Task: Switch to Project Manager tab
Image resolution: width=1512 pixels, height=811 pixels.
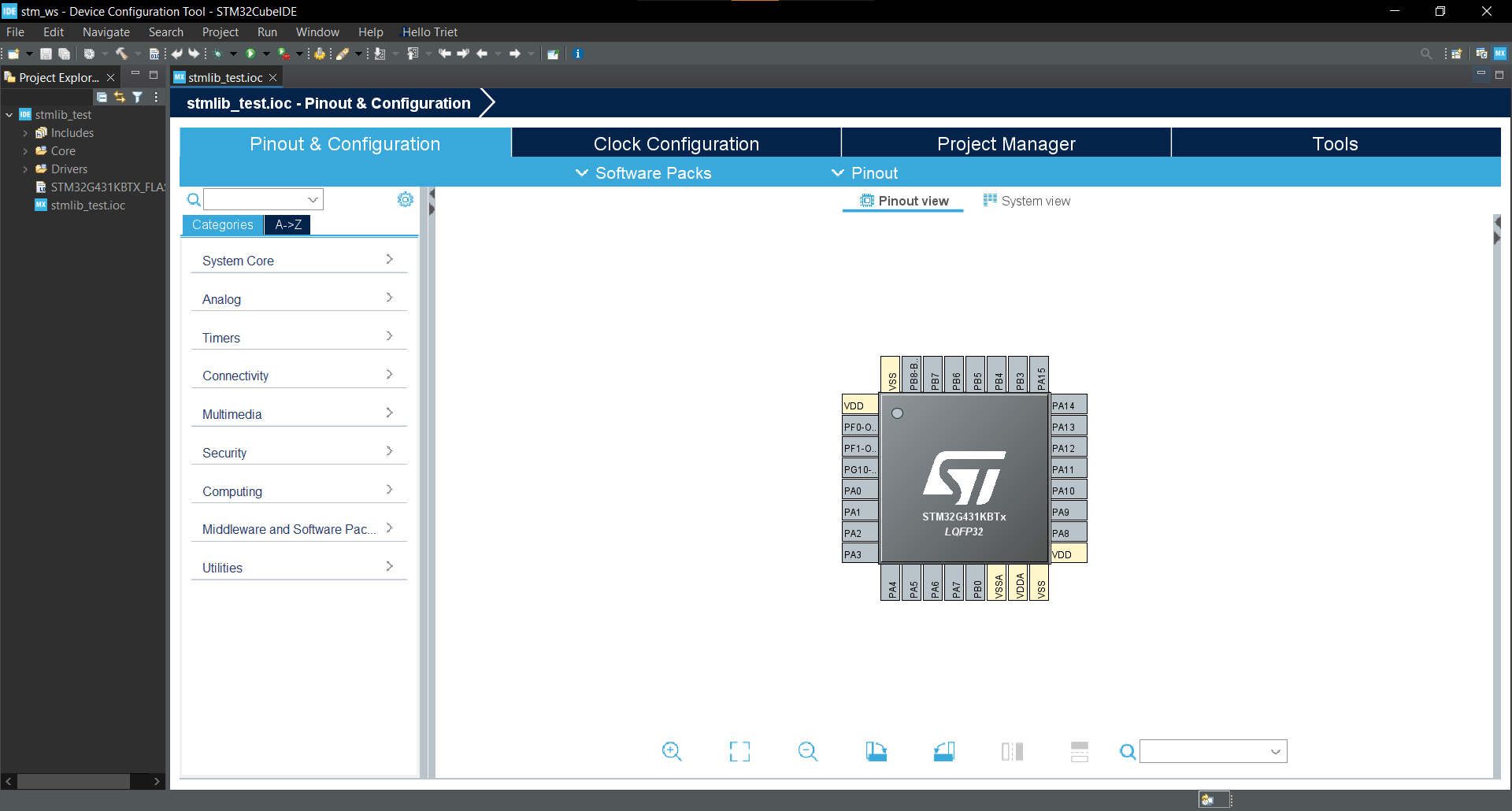Action: 1006,144
